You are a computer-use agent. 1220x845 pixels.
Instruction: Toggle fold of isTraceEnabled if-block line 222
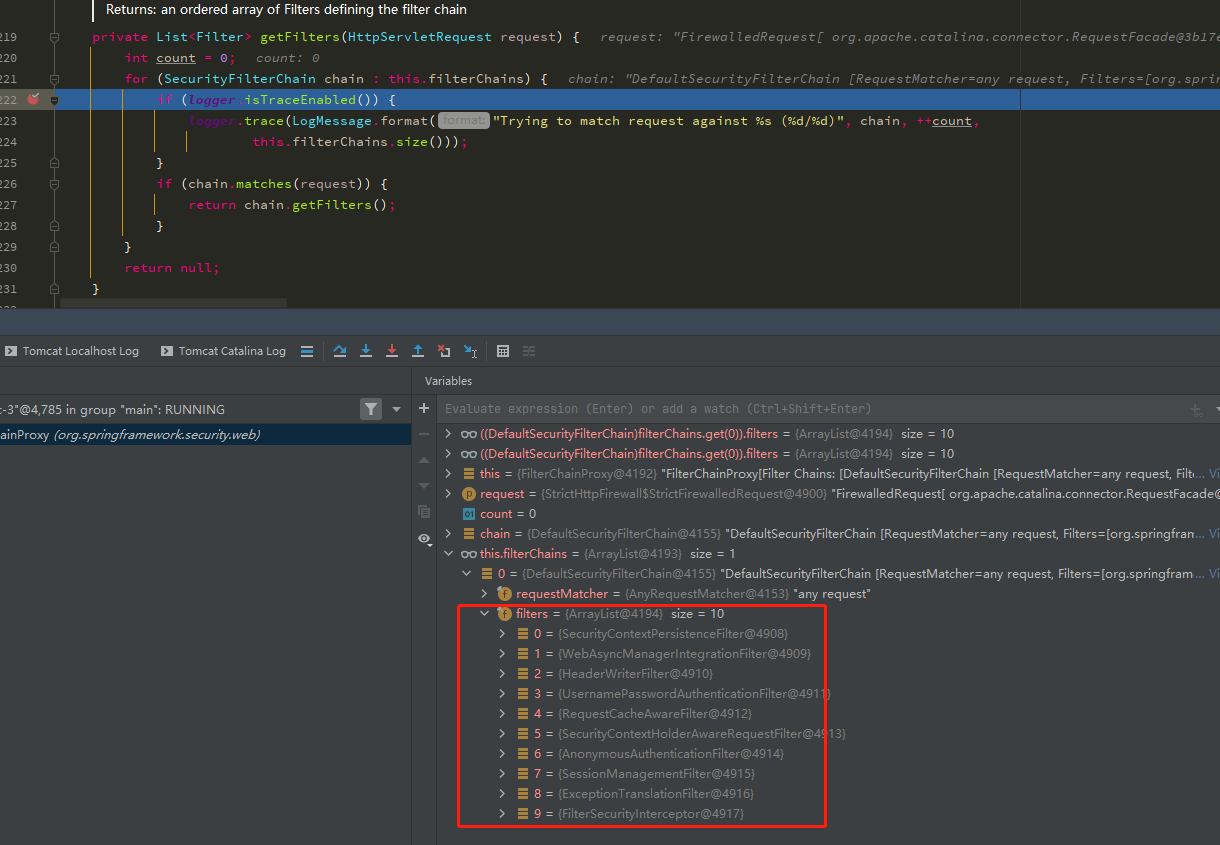coord(54,100)
